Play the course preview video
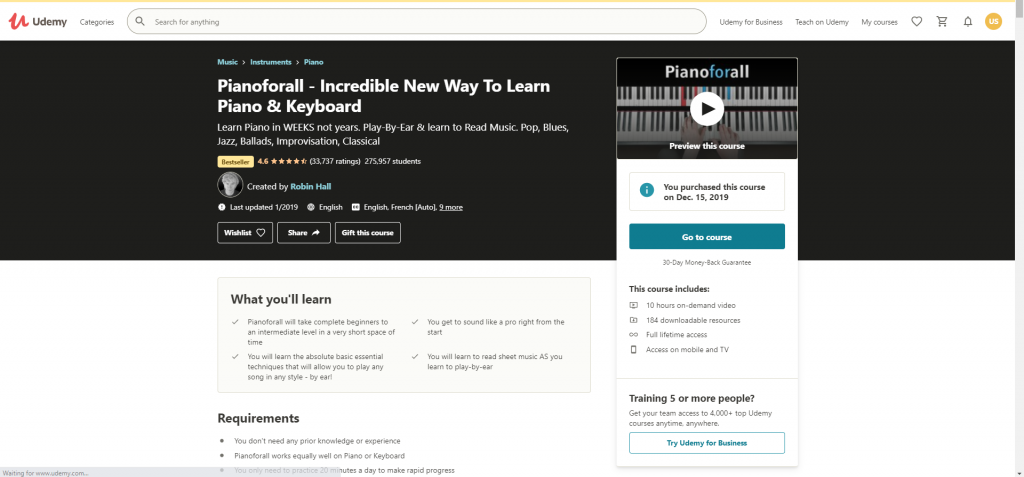Screen dimensions: 1024x477 coord(707,108)
